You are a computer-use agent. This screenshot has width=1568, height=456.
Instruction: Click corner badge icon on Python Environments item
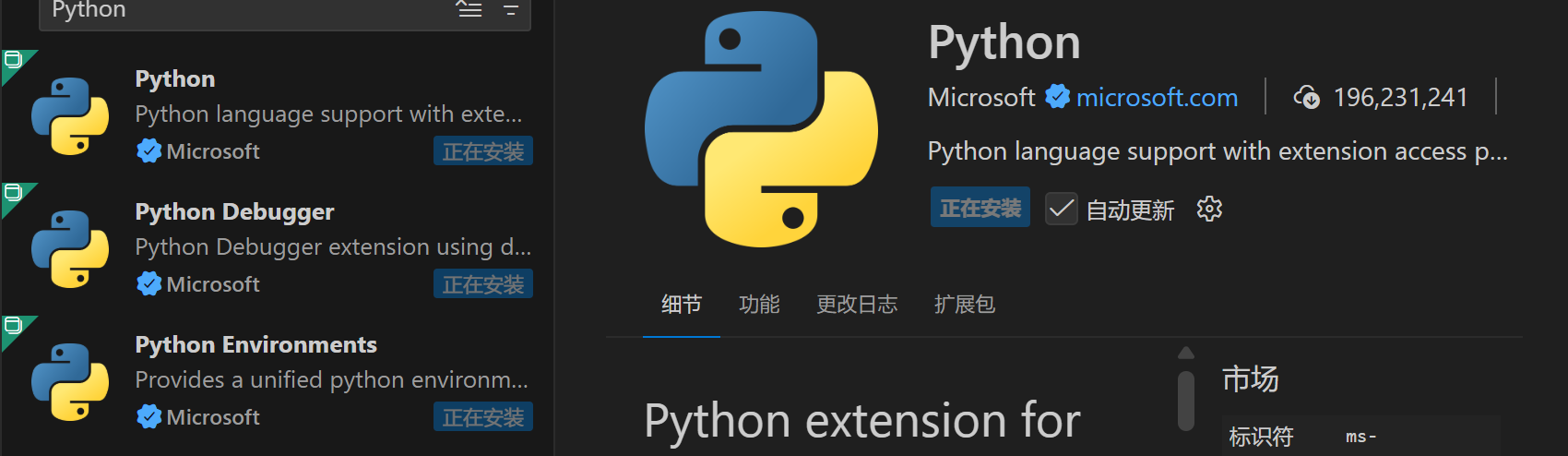coord(13,326)
